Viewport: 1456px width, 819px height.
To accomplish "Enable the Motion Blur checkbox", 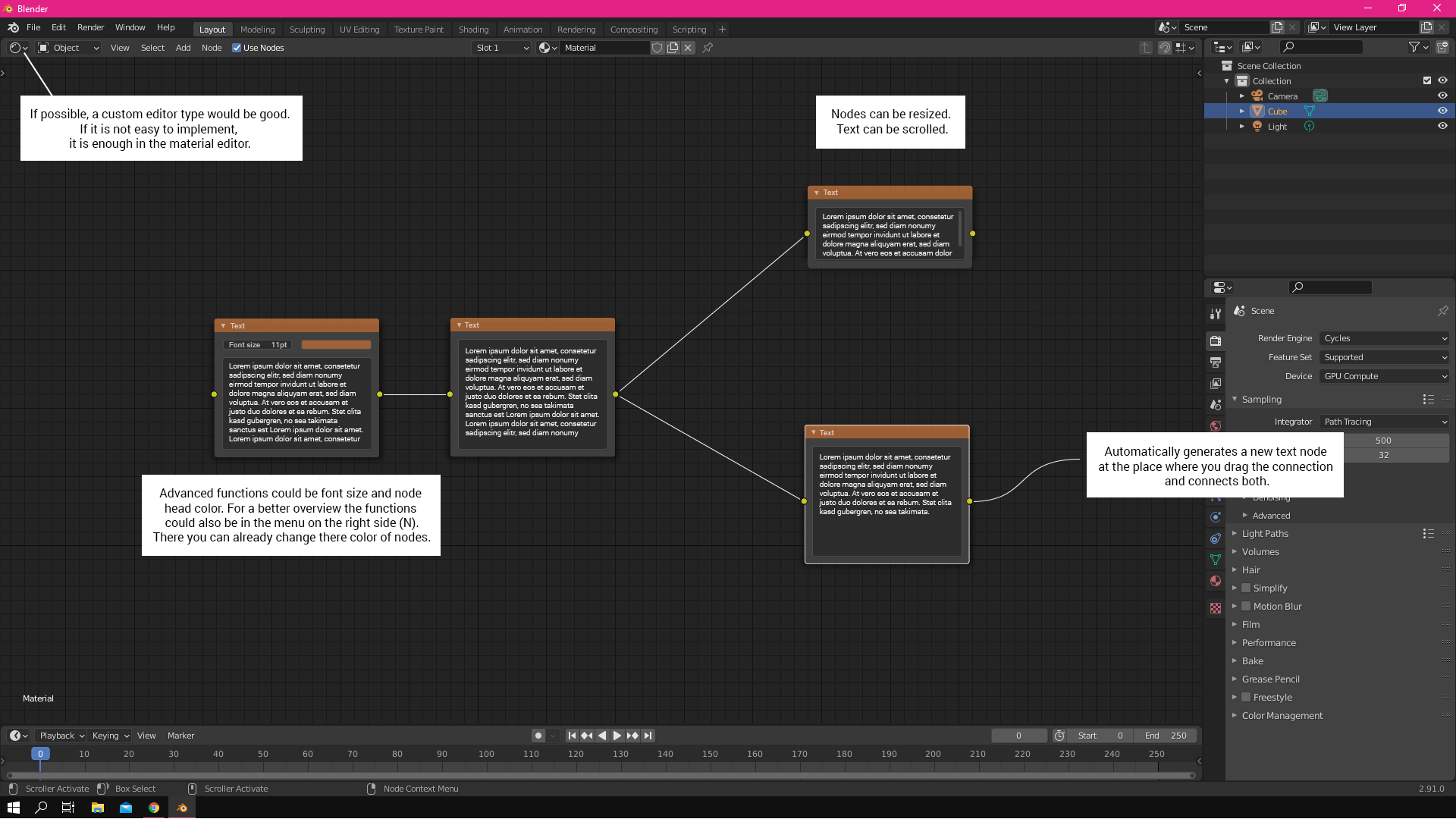I will tap(1246, 607).
